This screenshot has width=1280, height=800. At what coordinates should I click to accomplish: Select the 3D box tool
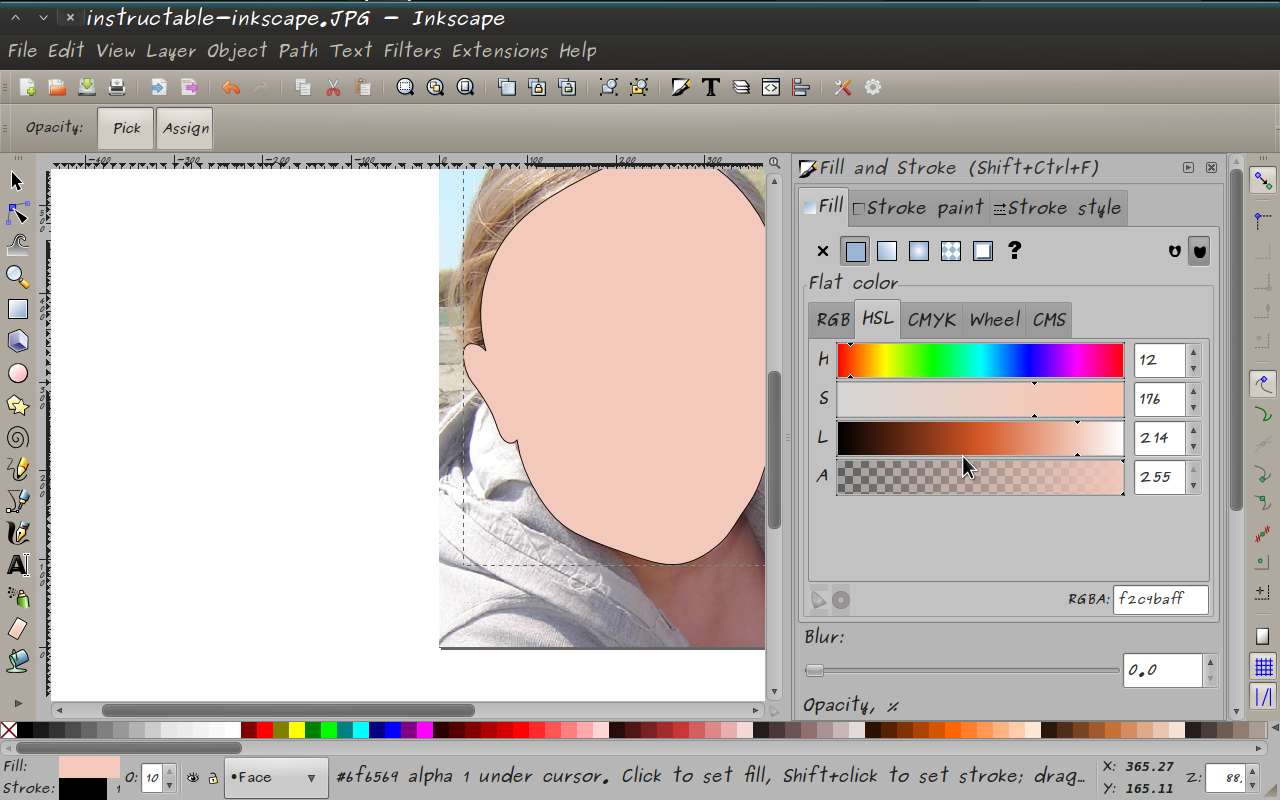(17, 341)
